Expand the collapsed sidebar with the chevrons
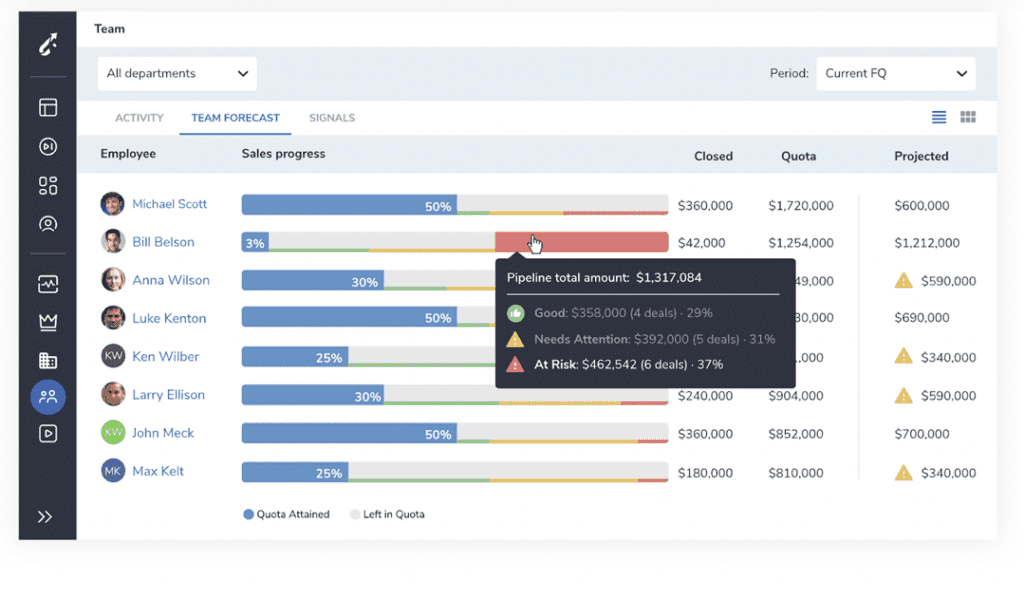Viewport: 1024px width, 599px height. [44, 516]
